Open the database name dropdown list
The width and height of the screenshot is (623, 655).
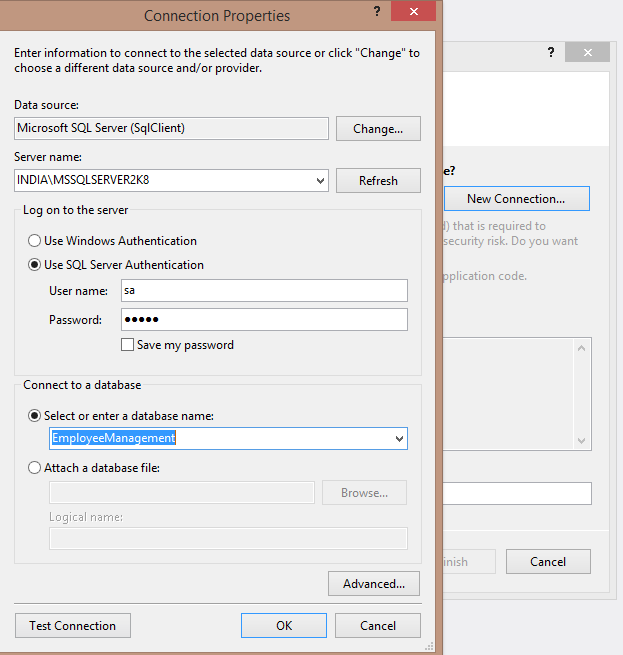click(399, 438)
